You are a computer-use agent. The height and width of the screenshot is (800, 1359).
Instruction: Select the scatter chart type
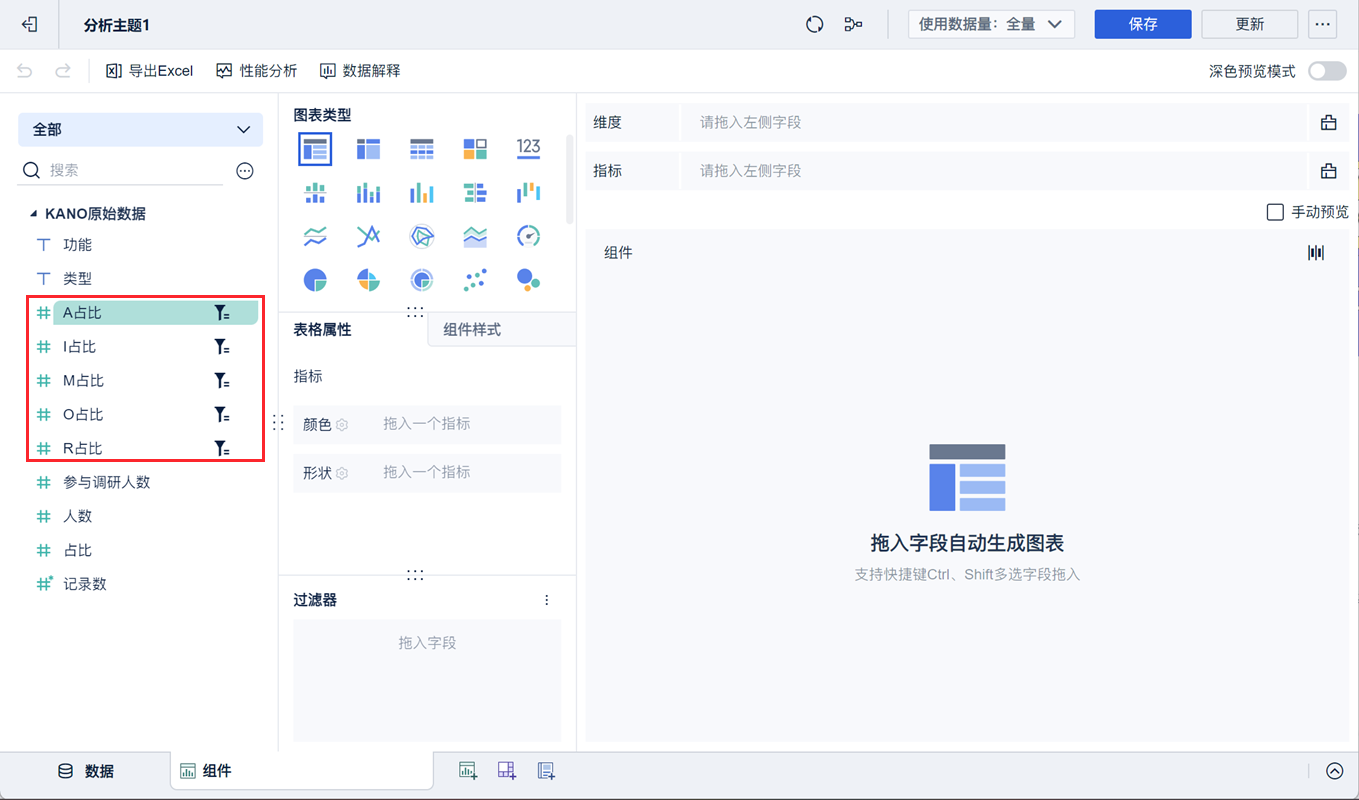[475, 280]
